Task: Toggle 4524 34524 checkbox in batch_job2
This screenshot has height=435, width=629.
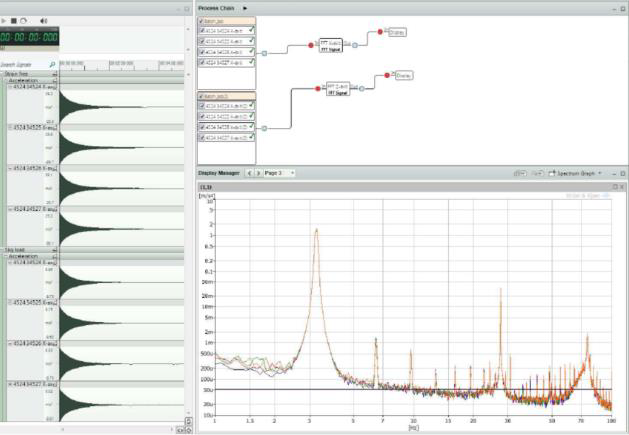Action: point(203,106)
